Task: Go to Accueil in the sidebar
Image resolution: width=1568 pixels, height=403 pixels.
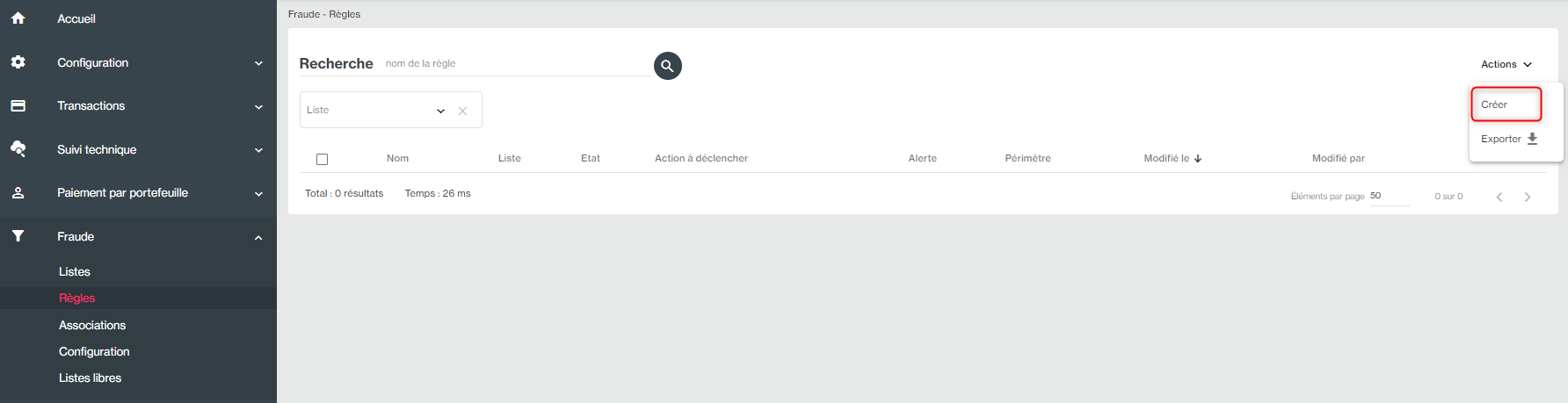Action: point(76,18)
